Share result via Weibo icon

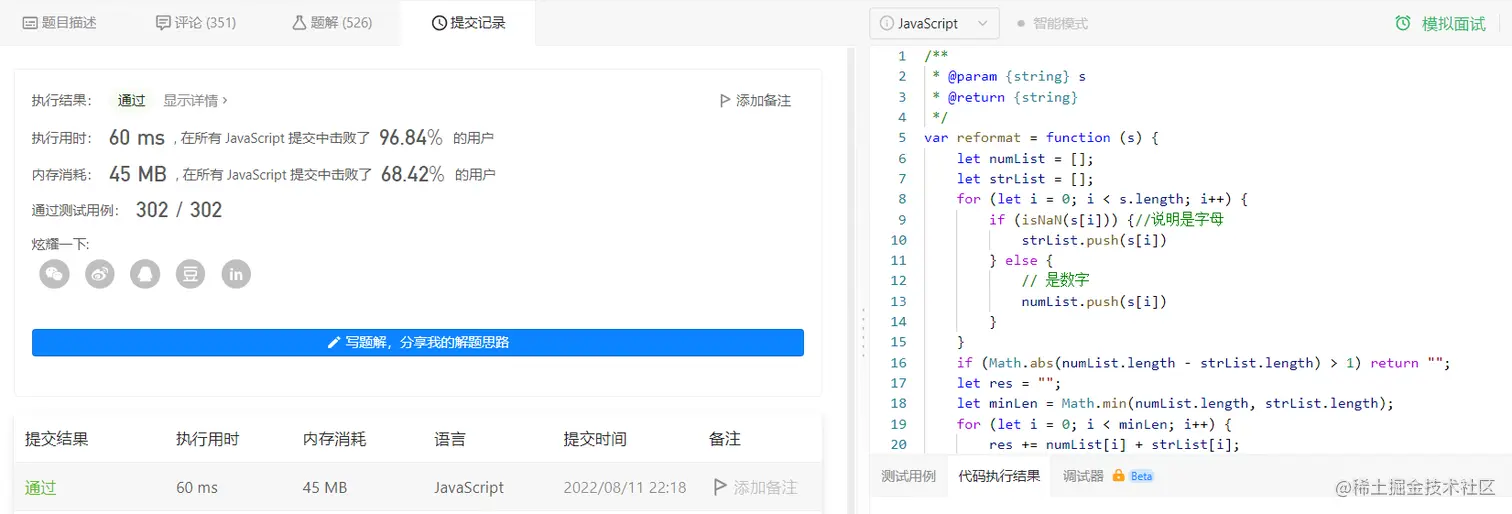[x=100, y=273]
